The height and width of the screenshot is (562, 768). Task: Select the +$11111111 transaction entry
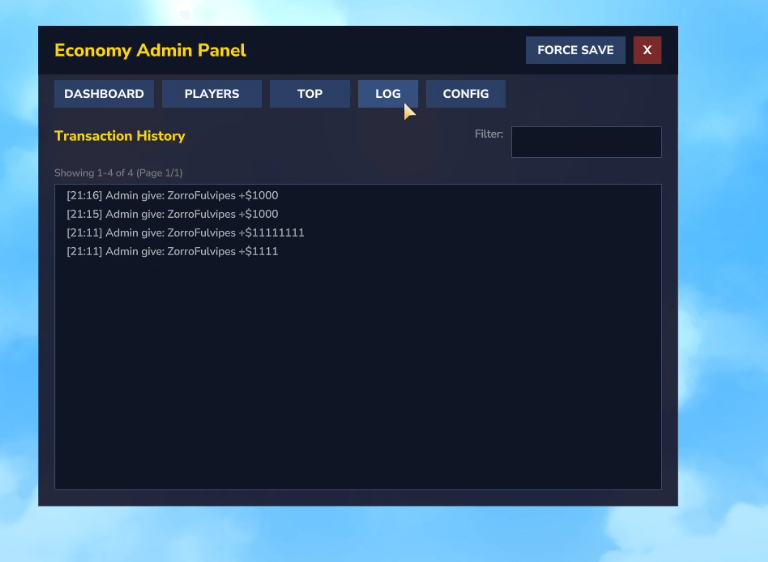pos(185,233)
